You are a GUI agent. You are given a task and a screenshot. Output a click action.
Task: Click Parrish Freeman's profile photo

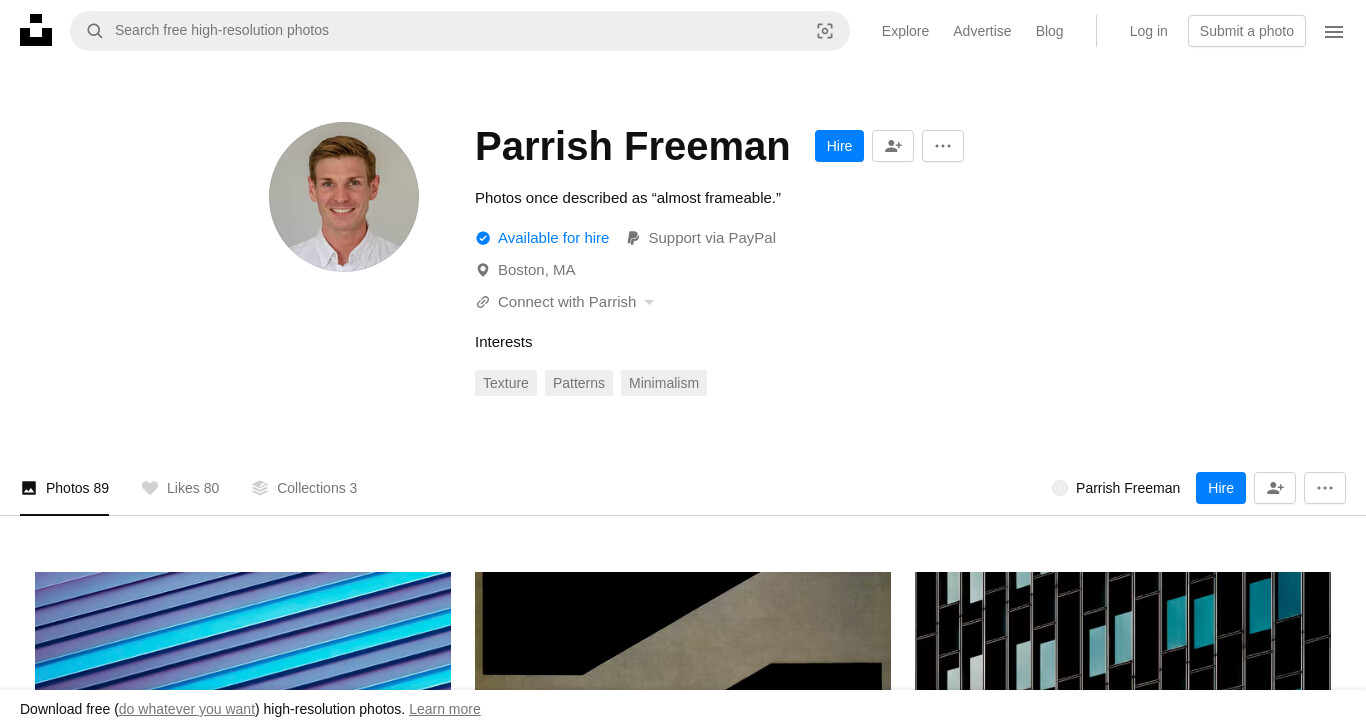344,197
